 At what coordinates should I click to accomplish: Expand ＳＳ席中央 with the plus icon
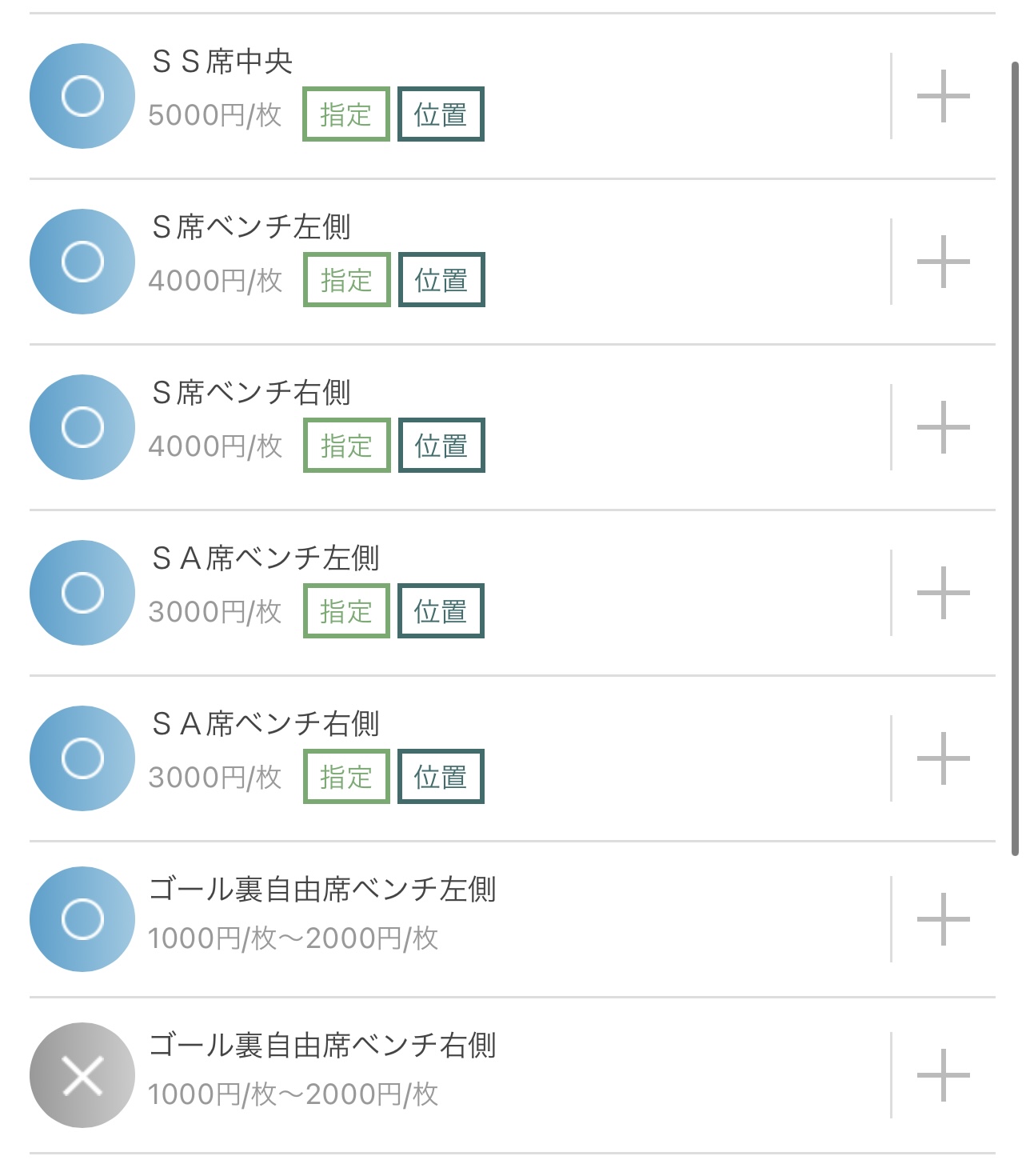[x=943, y=96]
